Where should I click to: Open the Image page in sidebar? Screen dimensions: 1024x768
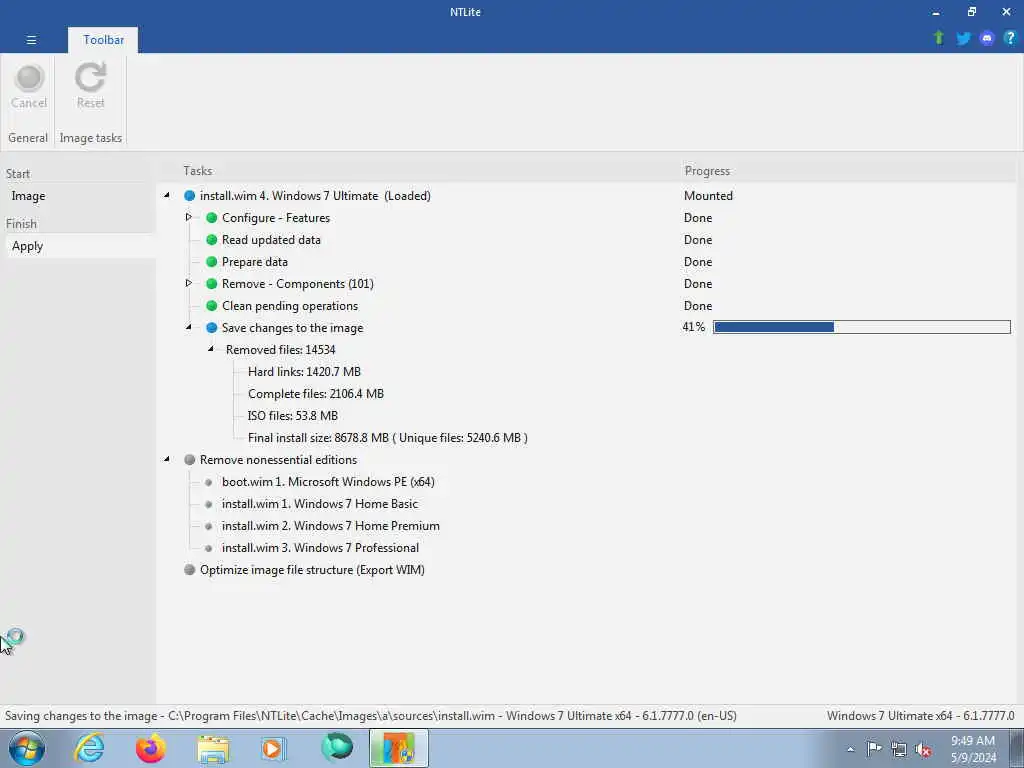click(x=28, y=196)
